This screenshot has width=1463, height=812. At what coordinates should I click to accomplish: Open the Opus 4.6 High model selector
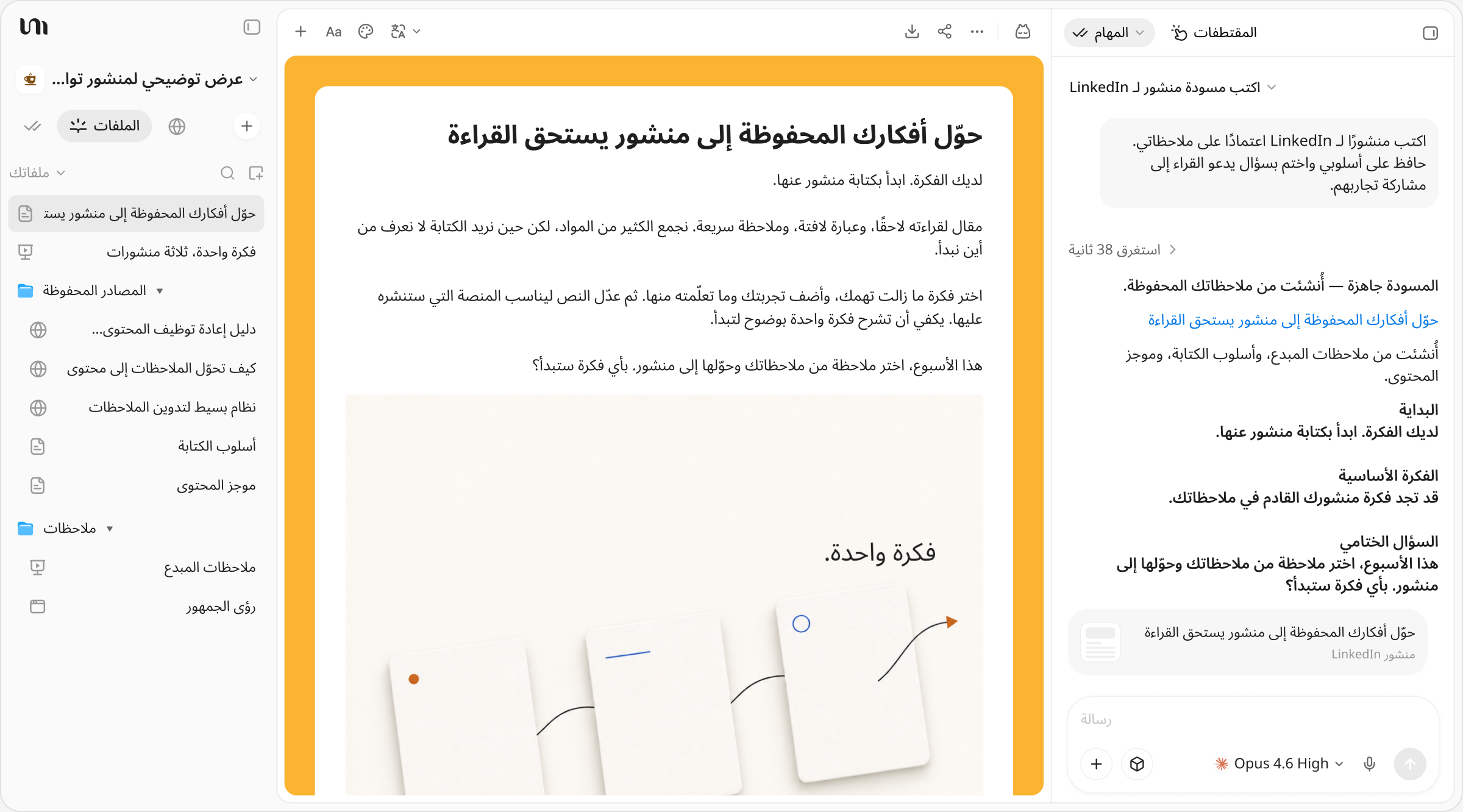pos(1279,764)
